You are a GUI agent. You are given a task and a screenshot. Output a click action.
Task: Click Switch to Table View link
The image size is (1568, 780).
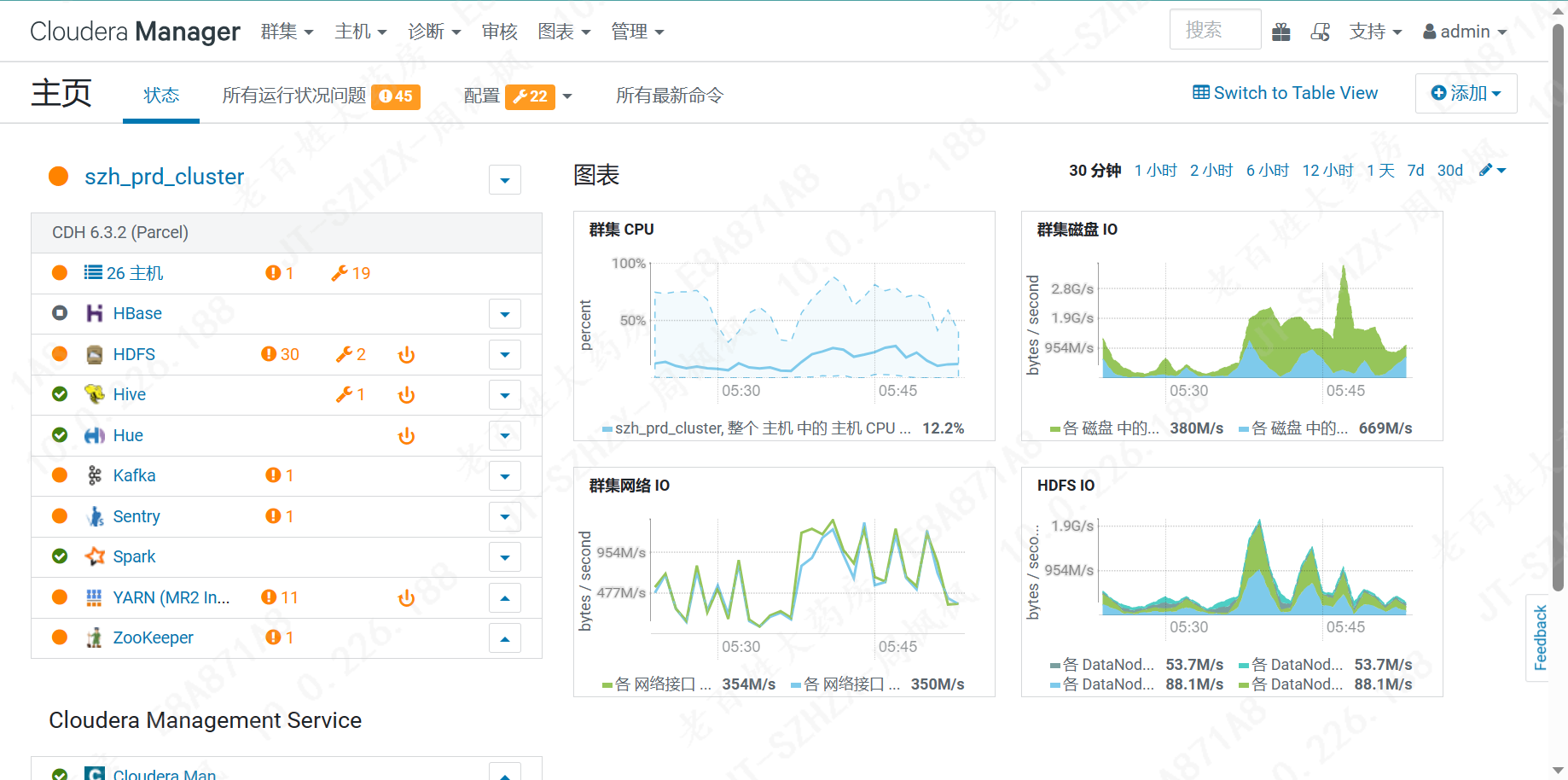(1285, 93)
